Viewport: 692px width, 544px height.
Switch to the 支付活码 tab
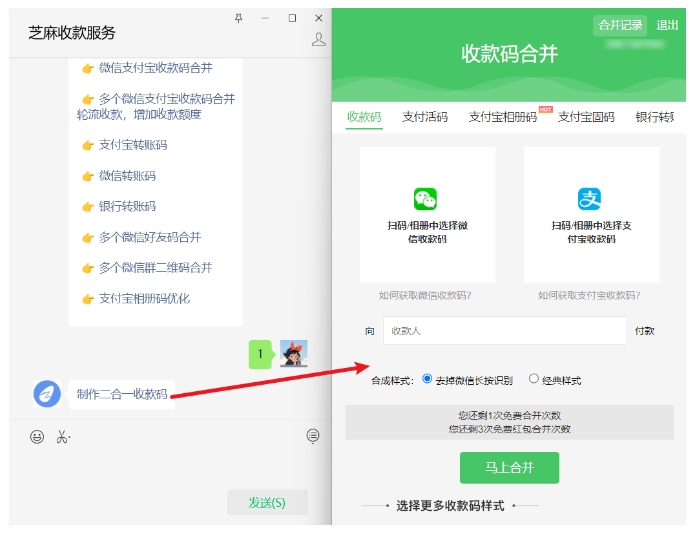click(x=425, y=117)
